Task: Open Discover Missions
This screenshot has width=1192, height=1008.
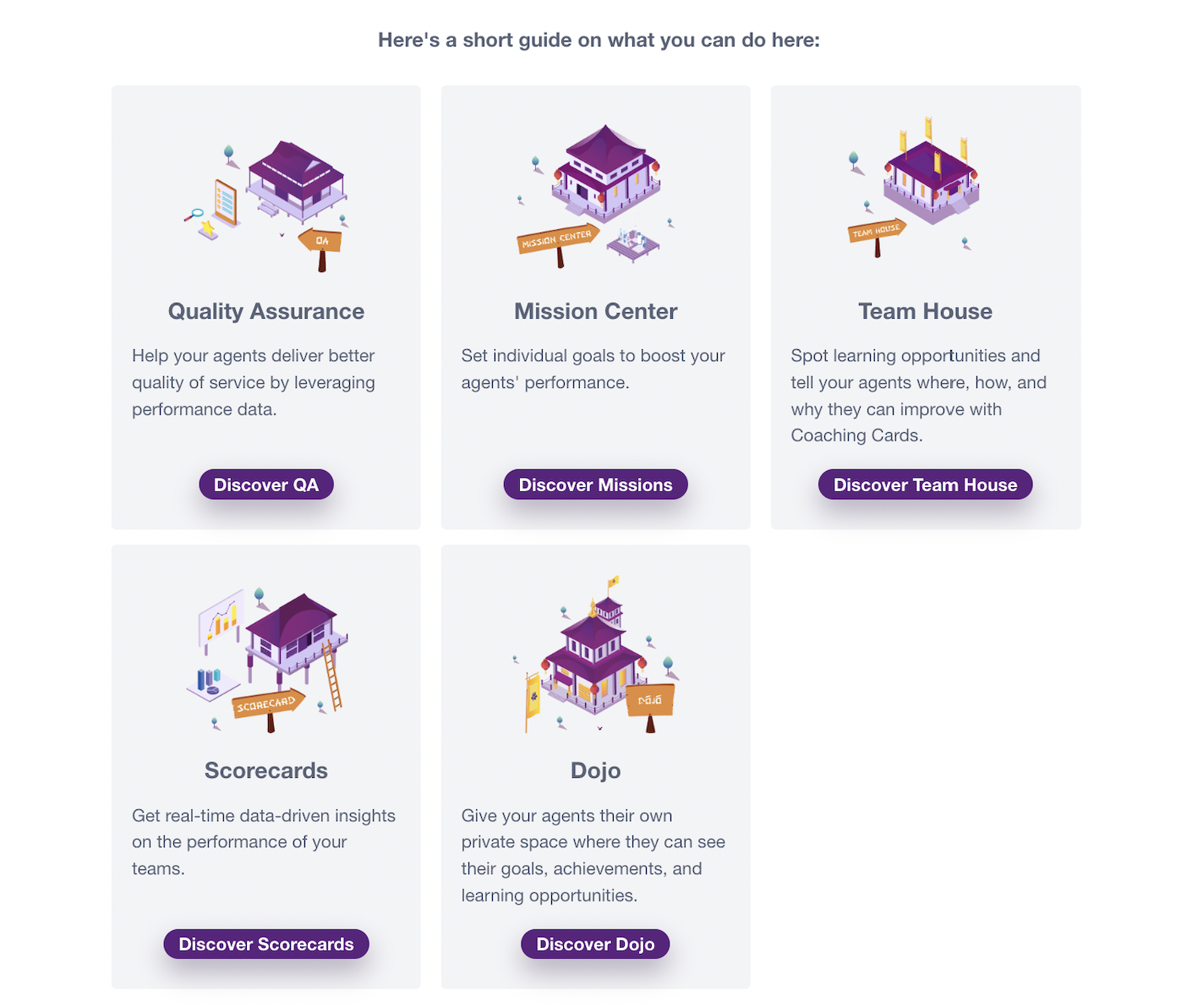Action: (x=595, y=485)
